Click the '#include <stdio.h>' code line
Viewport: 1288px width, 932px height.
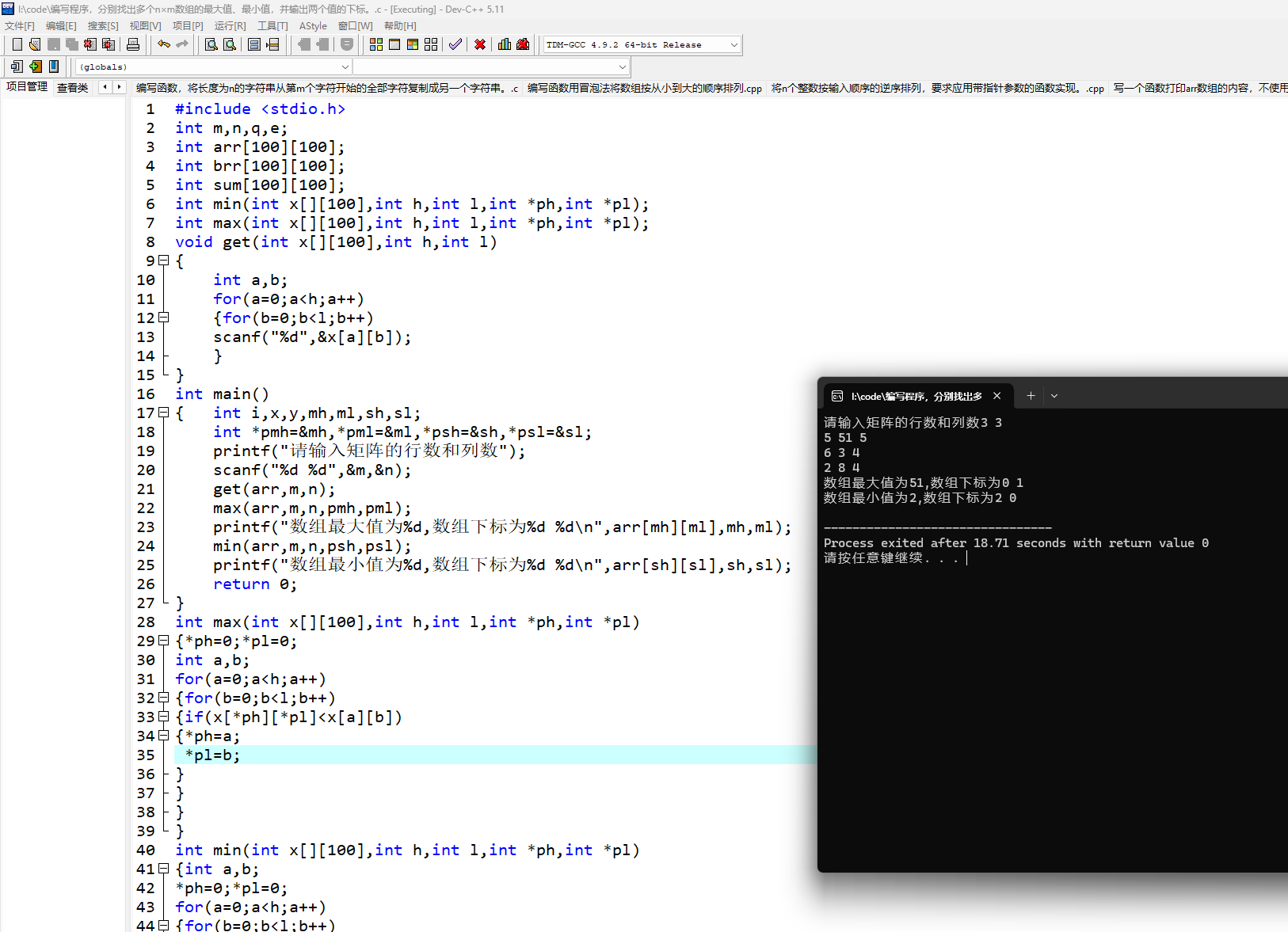pyautogui.click(x=260, y=108)
